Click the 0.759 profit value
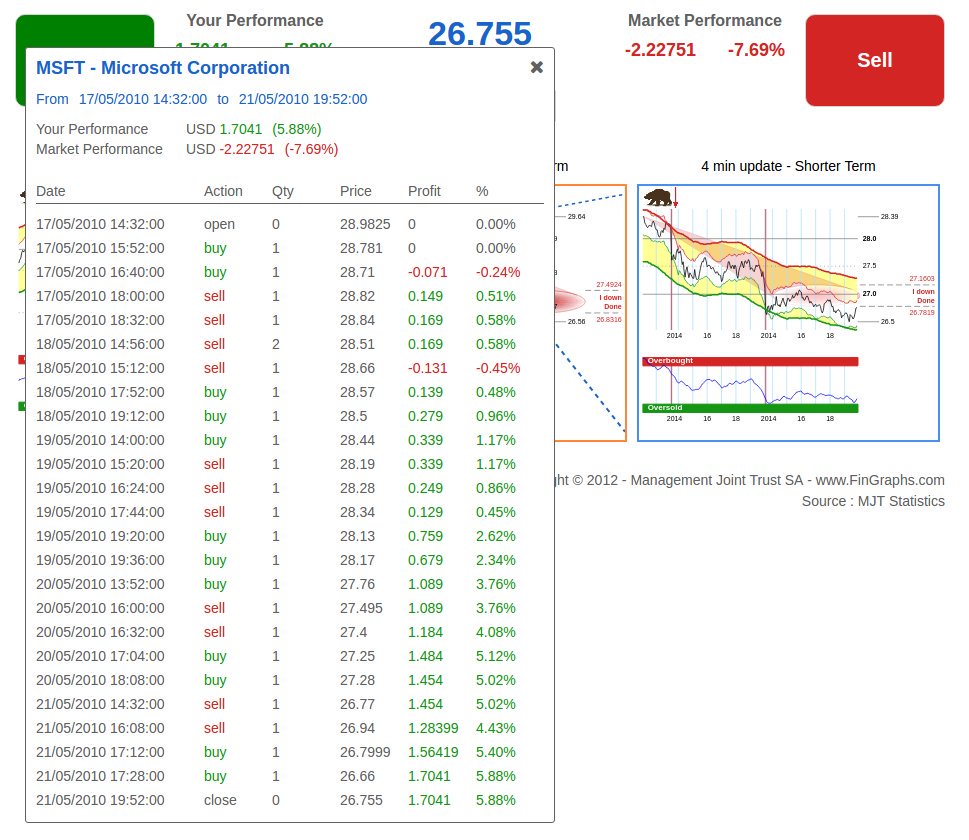 coord(425,537)
